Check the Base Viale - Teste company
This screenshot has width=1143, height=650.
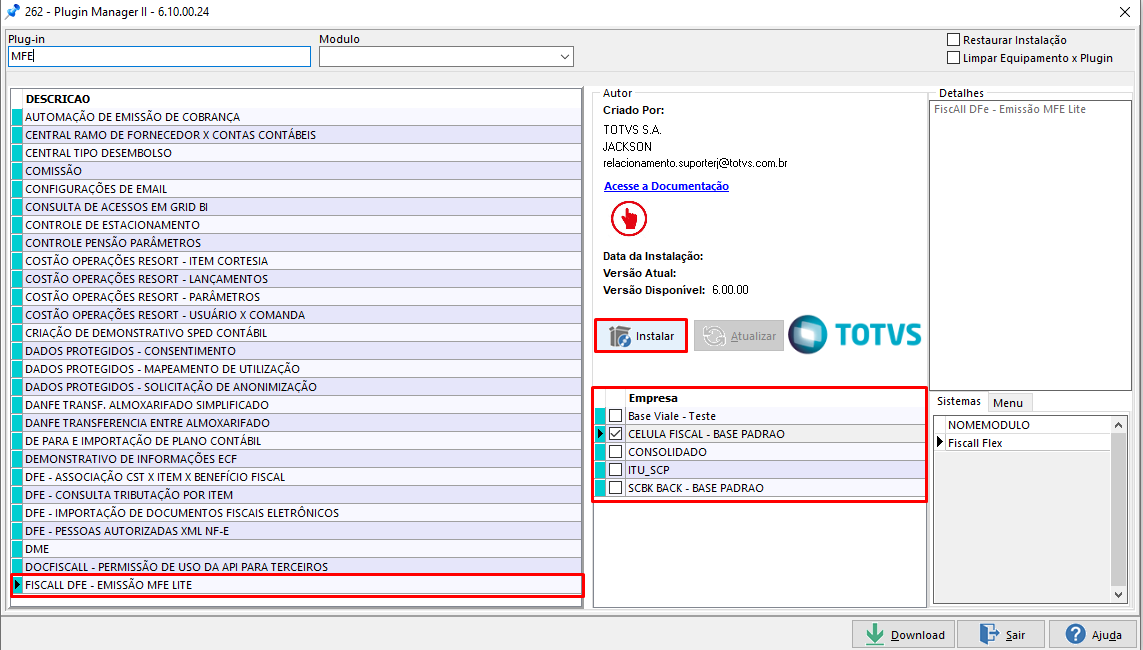coord(616,416)
